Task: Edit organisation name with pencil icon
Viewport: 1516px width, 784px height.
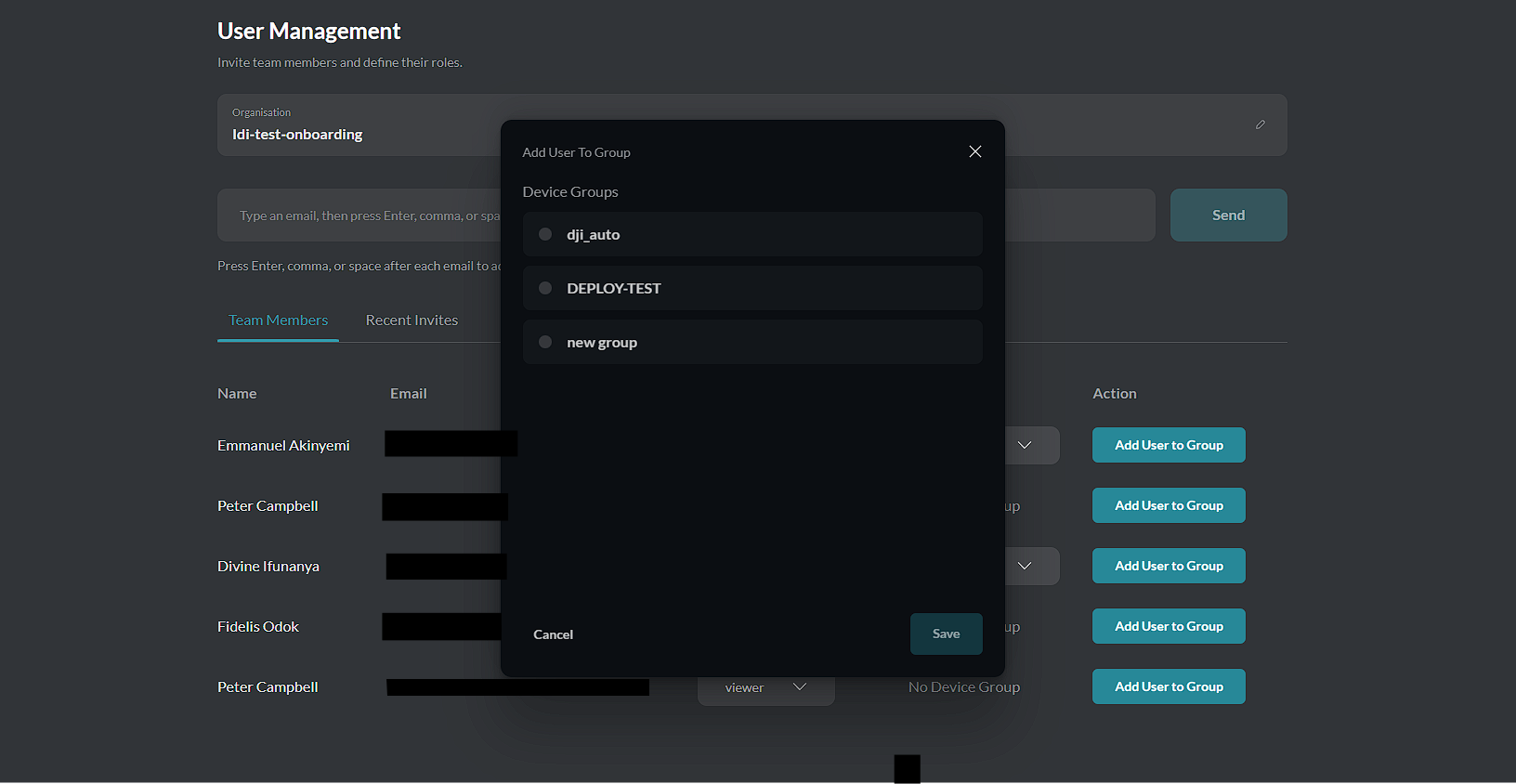Action: pos(1261,124)
